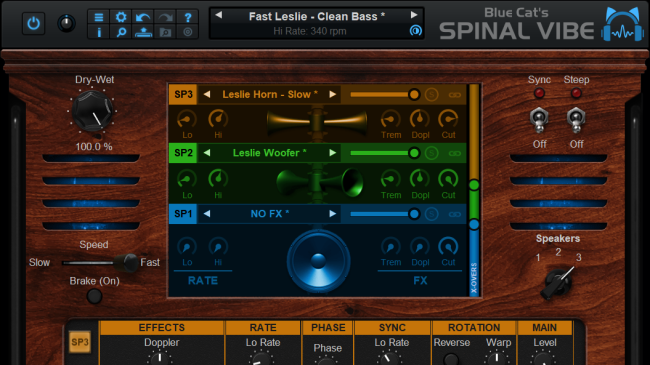Toggle the SP3 link chain icon
Viewport: 650px width, 365px height.
(455, 95)
